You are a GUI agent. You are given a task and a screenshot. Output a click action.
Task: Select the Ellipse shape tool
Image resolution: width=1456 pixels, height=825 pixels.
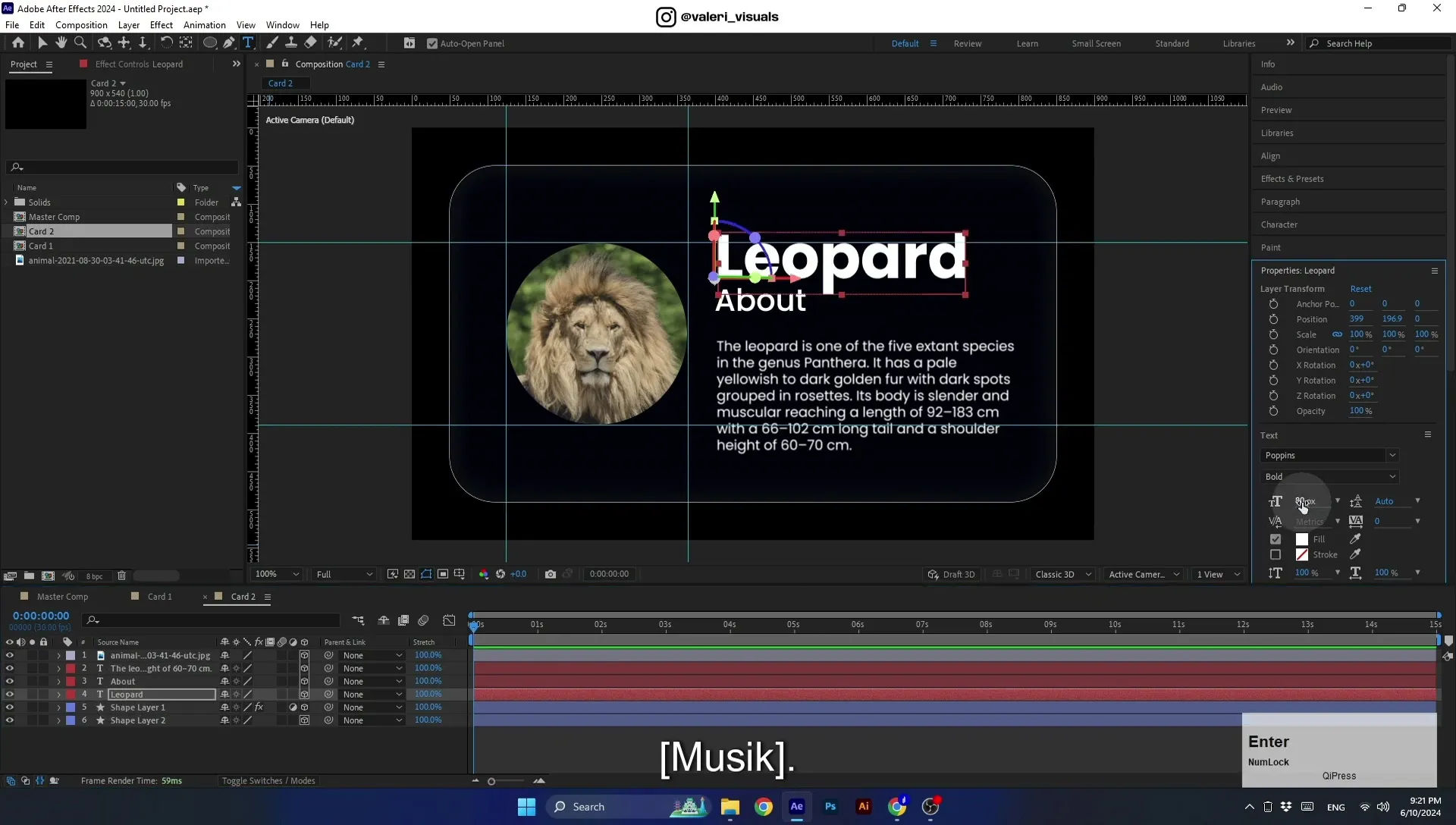pyautogui.click(x=210, y=43)
